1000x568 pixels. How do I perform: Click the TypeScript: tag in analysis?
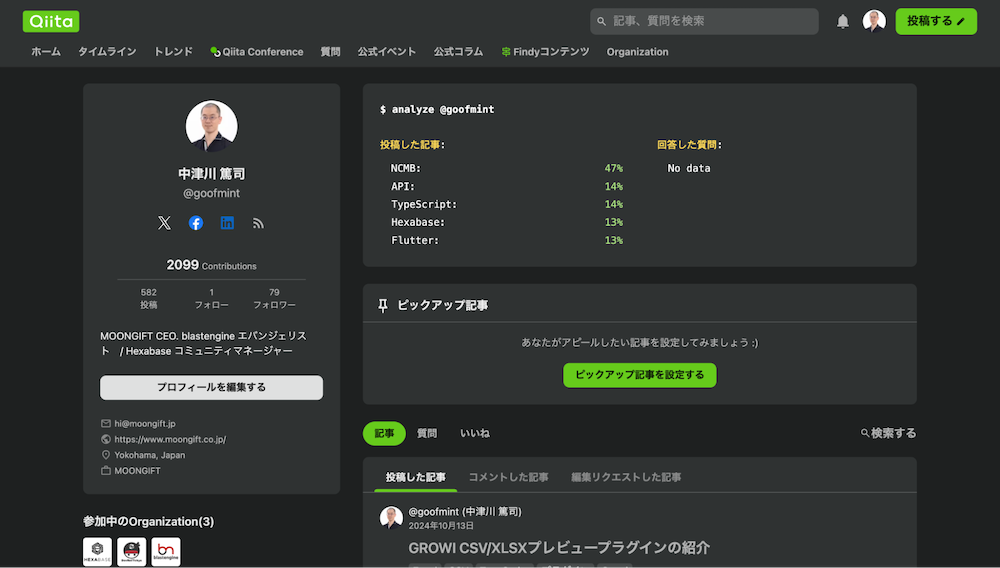[x=423, y=204]
